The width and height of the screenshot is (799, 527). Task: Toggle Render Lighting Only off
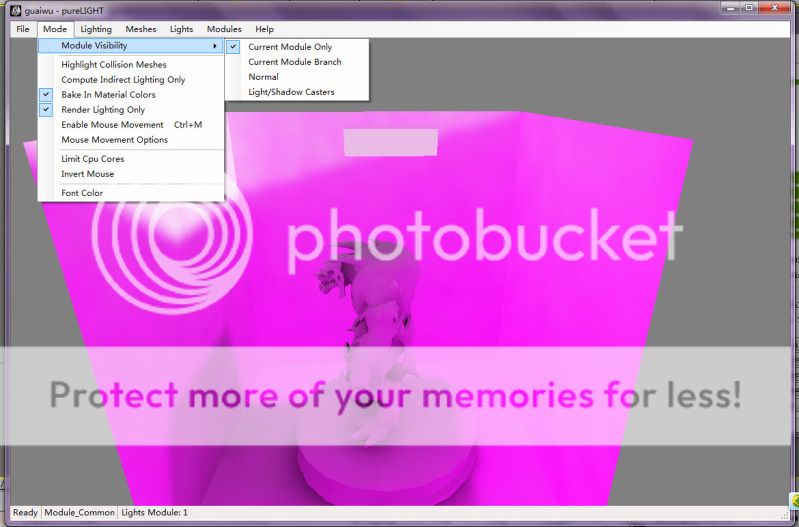(x=103, y=110)
